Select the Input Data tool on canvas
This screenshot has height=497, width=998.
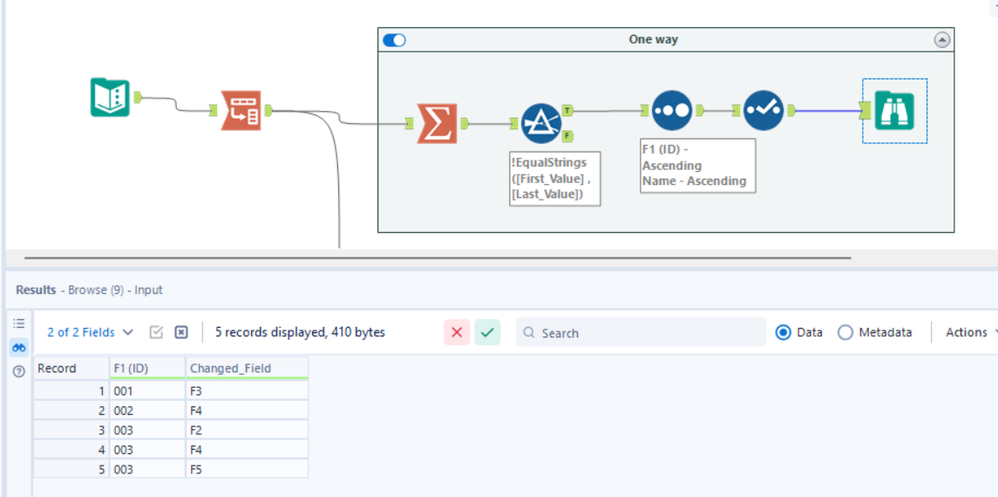110,97
